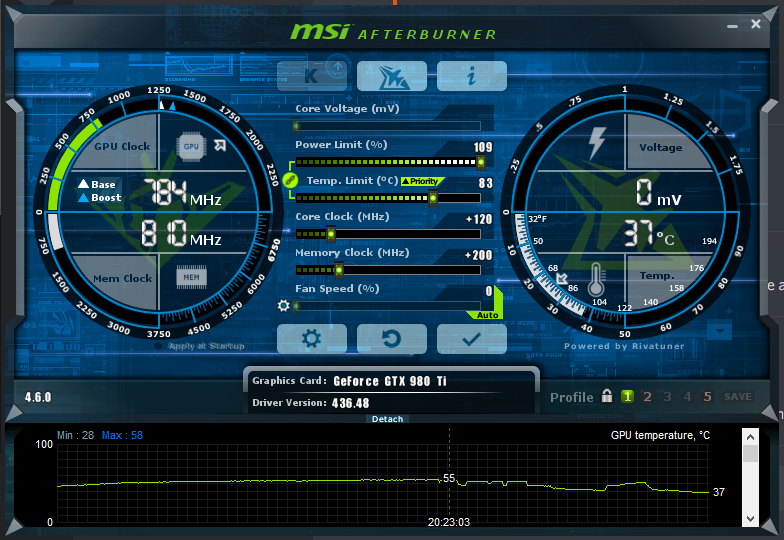Toggle the Temp. Limit Priority button
The height and width of the screenshot is (540, 784).
[x=422, y=182]
